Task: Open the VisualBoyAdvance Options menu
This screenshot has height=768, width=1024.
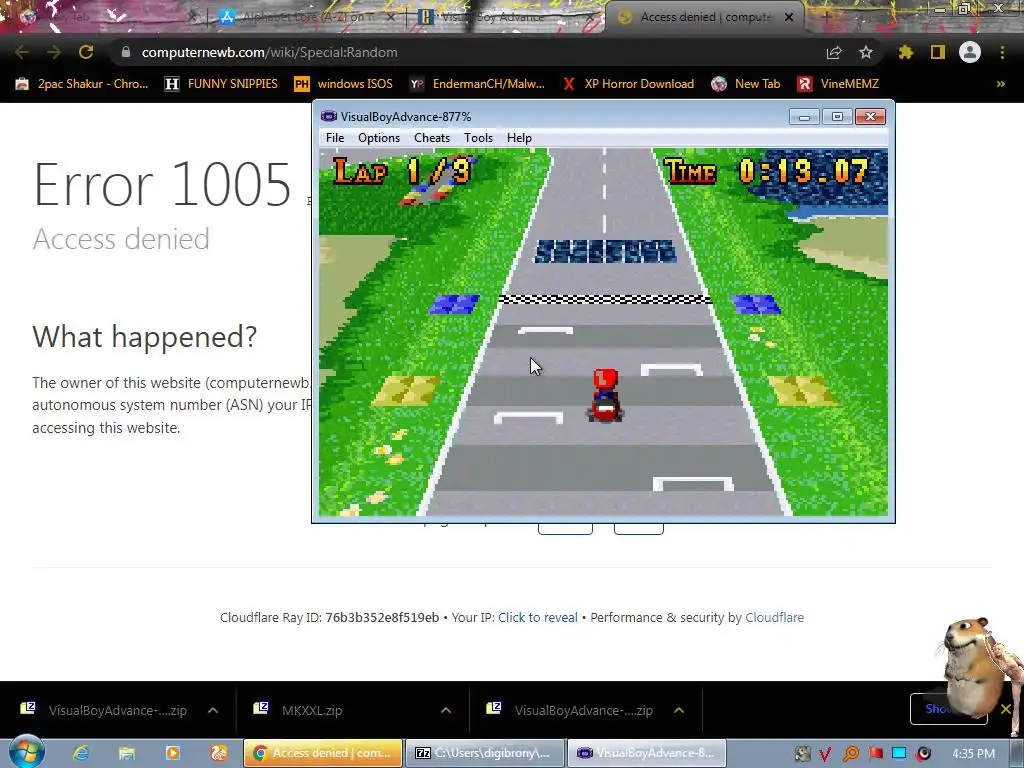Action: (379, 138)
